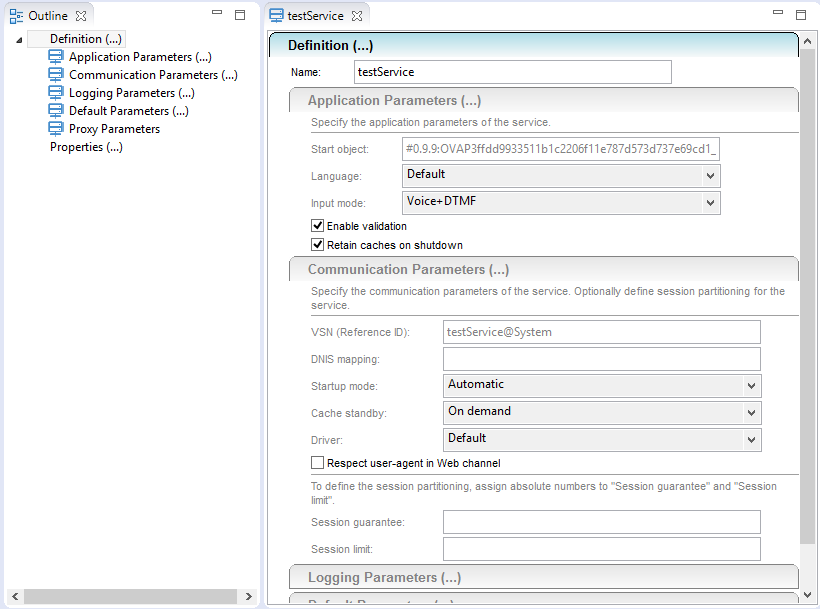
Task: Click the Name input field
Action: [511, 71]
